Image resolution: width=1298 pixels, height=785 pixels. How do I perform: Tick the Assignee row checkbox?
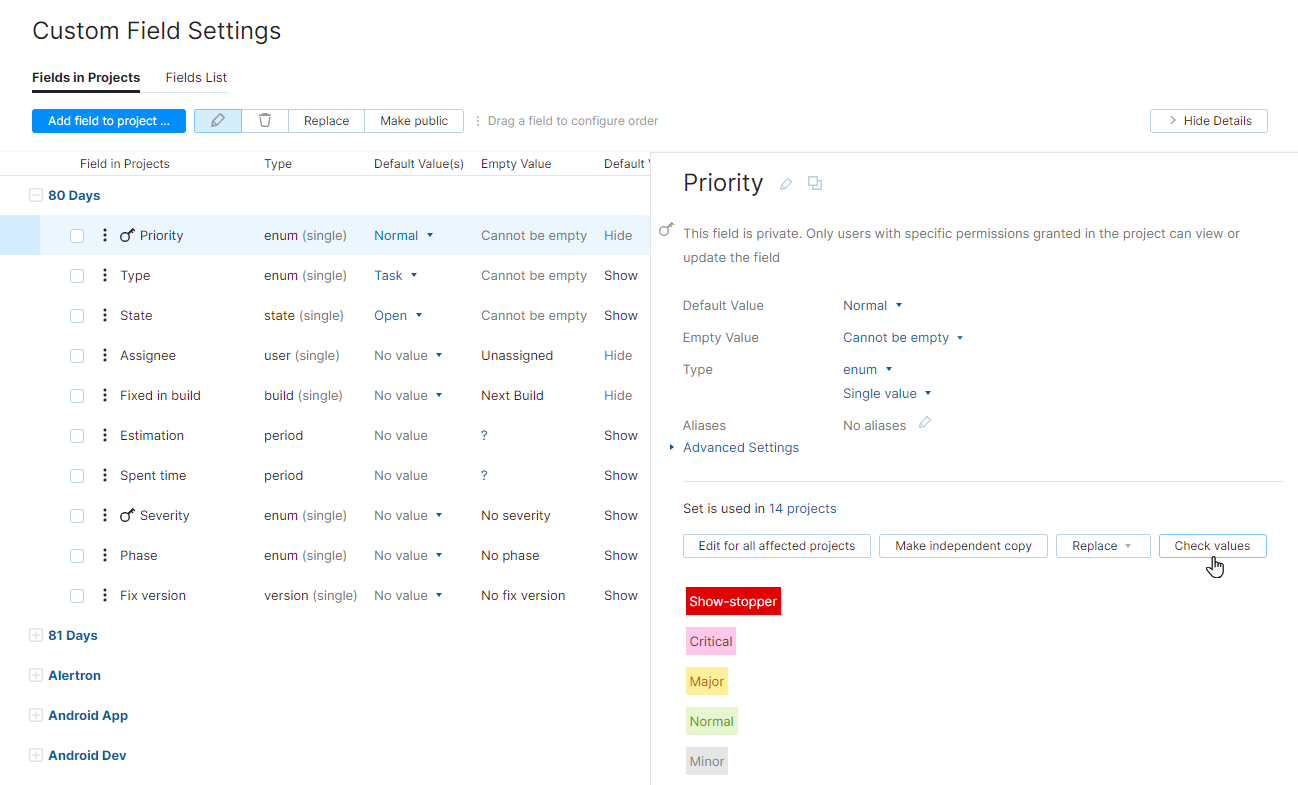pyautogui.click(x=77, y=355)
